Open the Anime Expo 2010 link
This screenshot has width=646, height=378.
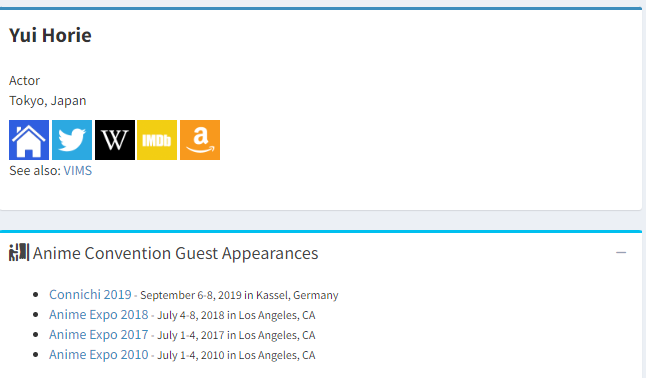(x=98, y=355)
